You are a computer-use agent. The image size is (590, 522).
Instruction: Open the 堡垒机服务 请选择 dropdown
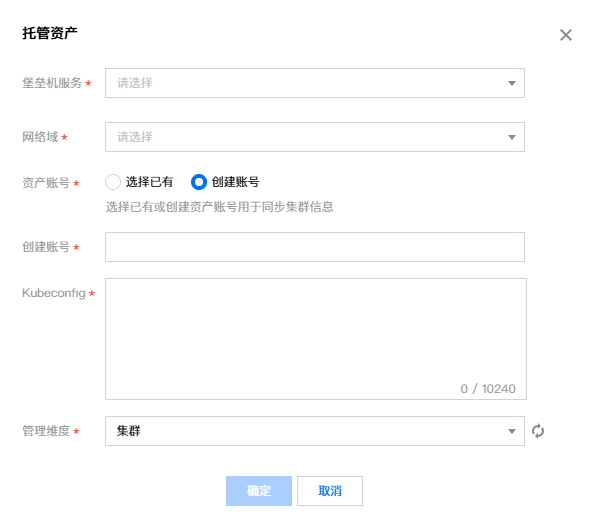pos(315,83)
